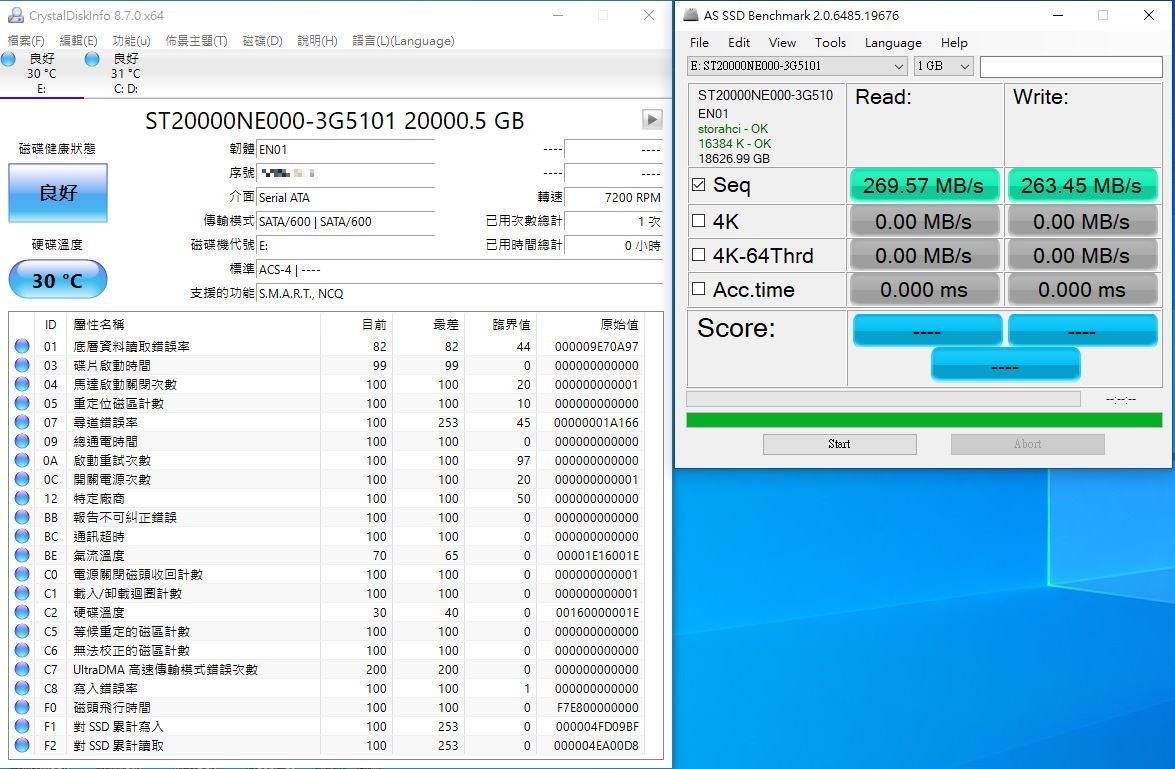The image size is (1175, 769).
Task: Enable the 4K benchmark checkbox
Action: [698, 220]
